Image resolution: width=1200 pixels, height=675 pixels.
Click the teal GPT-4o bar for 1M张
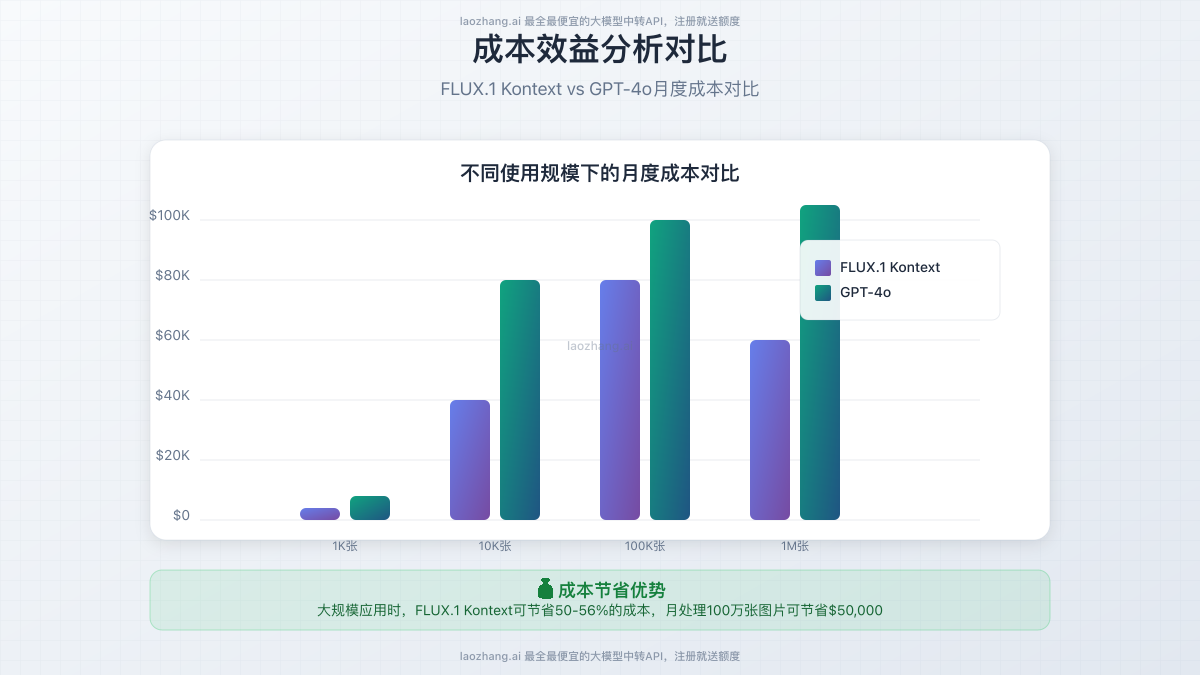[820, 362]
